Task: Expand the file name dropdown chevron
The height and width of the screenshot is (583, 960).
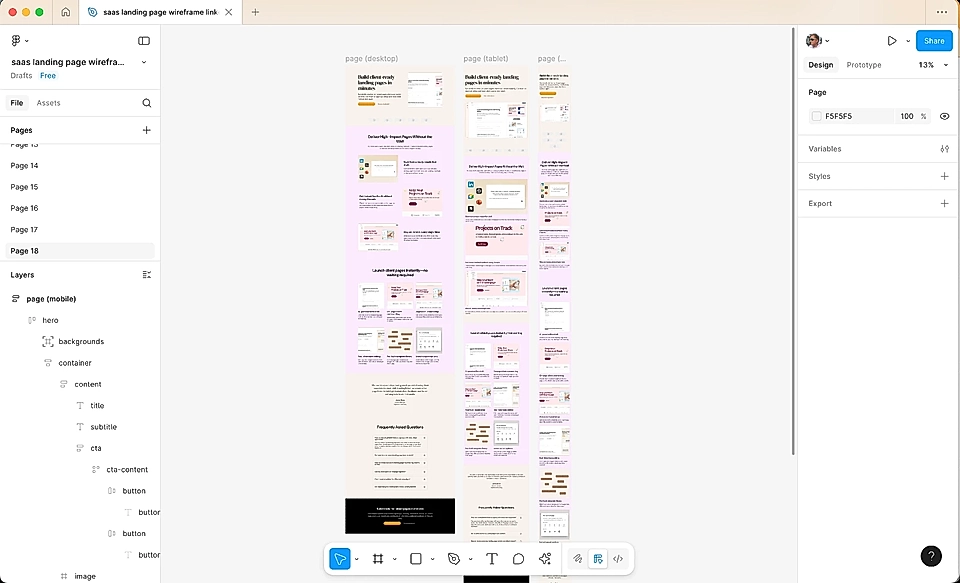Action: (x=144, y=62)
